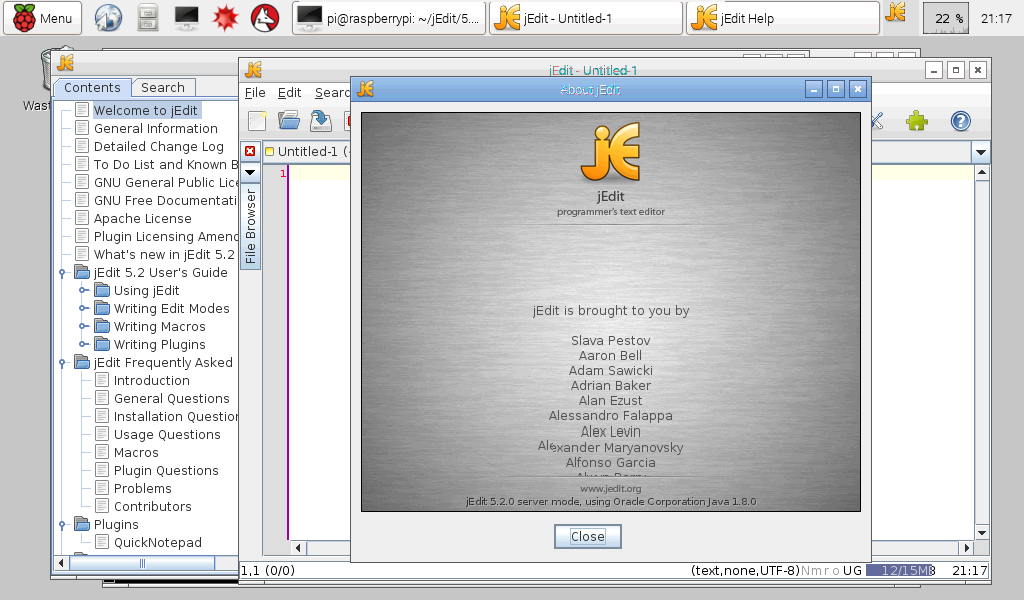Image resolution: width=1024 pixels, height=600 pixels.
Task: Switch to jEdit Help taskbar entry
Action: click(x=782, y=18)
